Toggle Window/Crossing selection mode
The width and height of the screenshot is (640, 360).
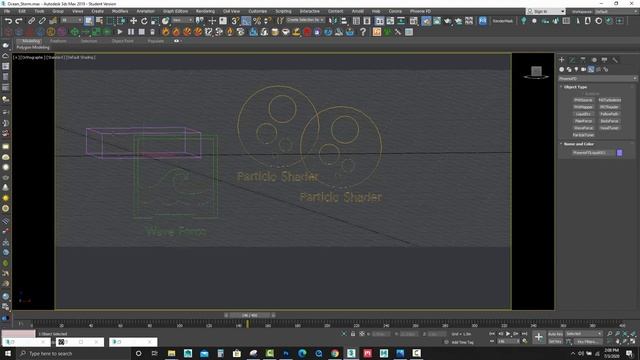121,21
